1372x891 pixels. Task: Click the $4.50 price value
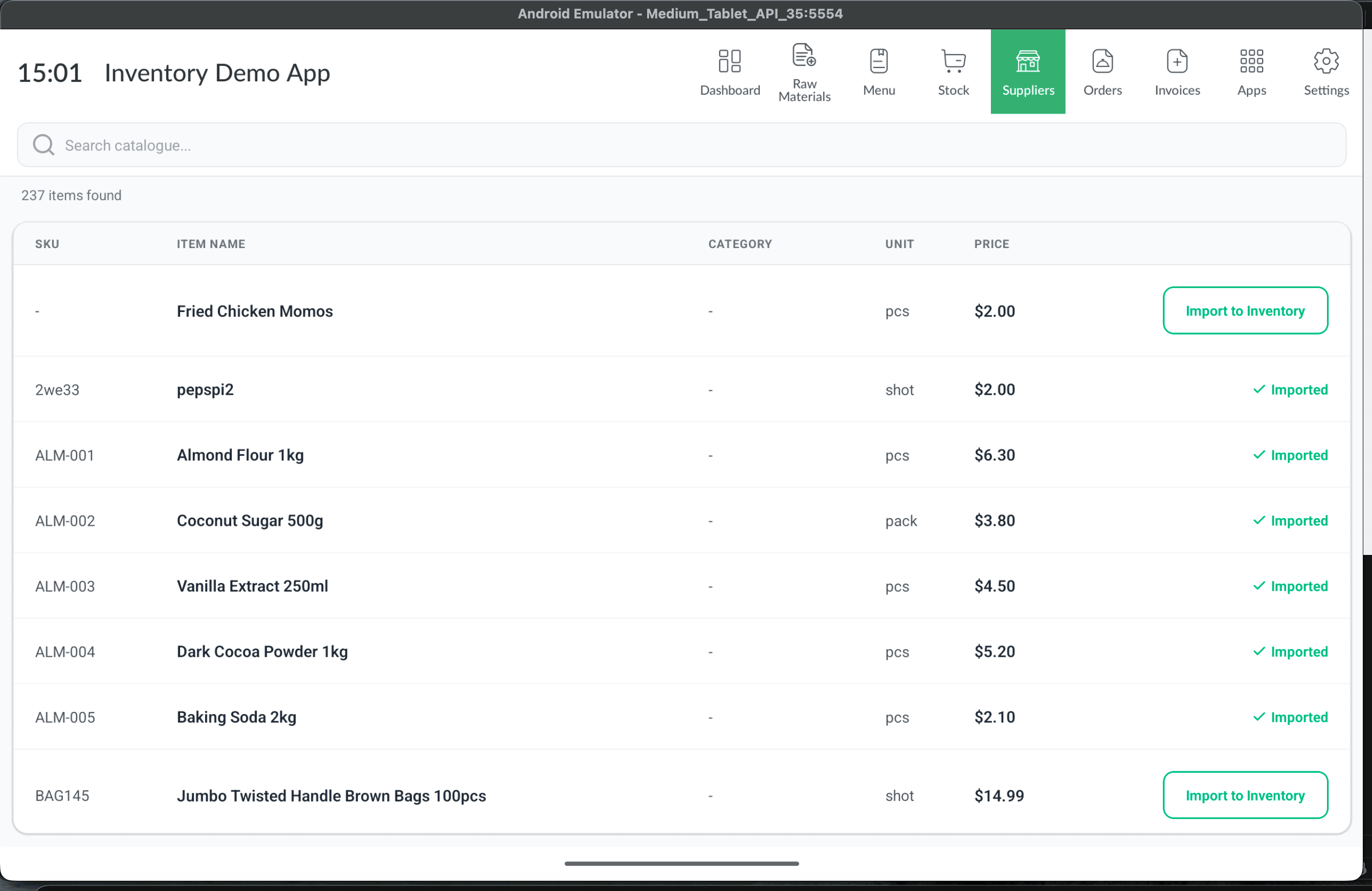(x=994, y=586)
